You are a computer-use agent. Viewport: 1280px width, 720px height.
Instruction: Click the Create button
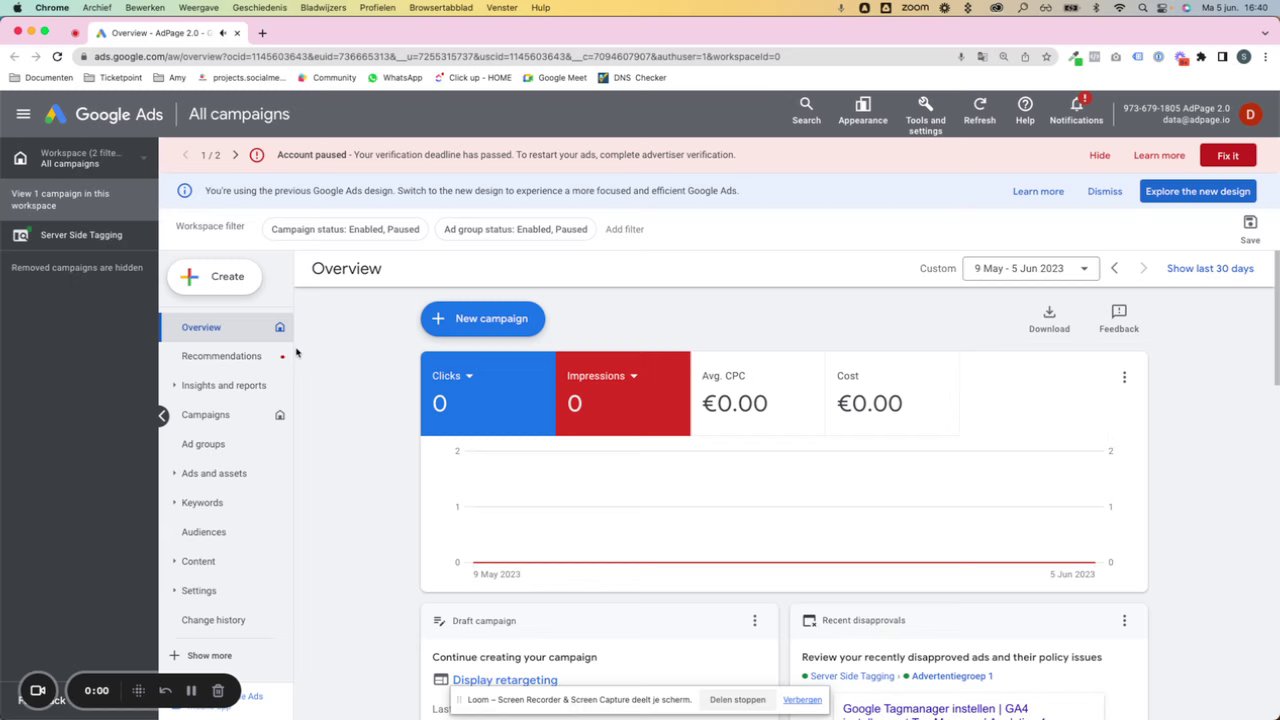click(214, 277)
